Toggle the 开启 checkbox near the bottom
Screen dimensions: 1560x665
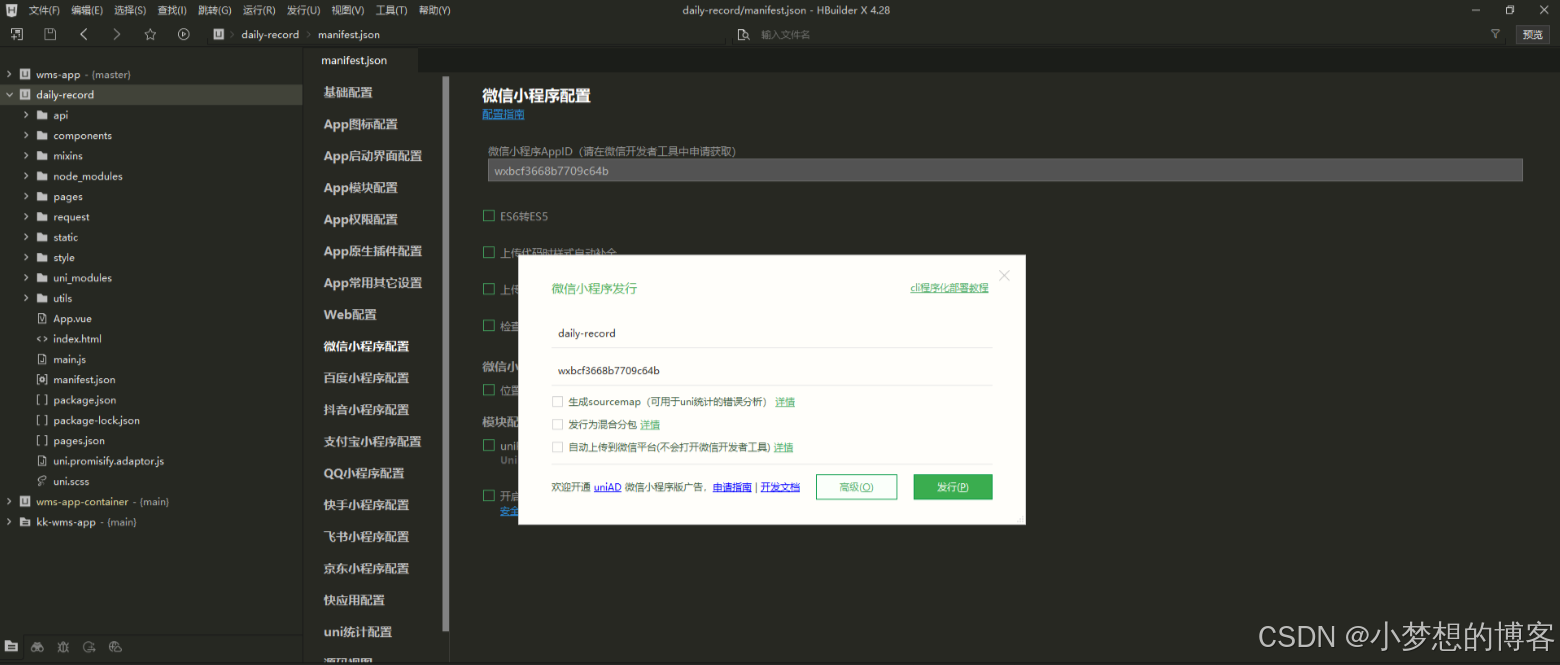point(489,496)
